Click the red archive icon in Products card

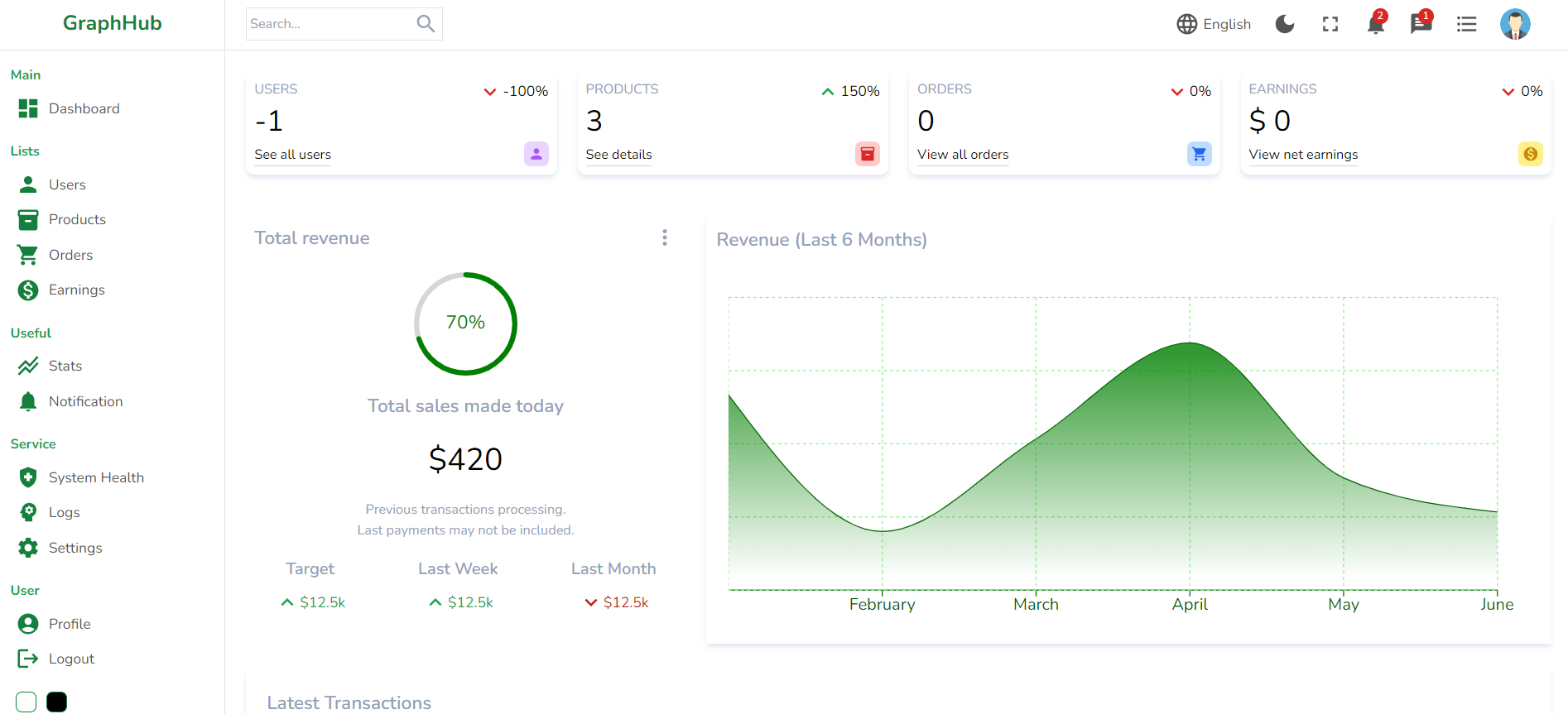pyautogui.click(x=867, y=154)
